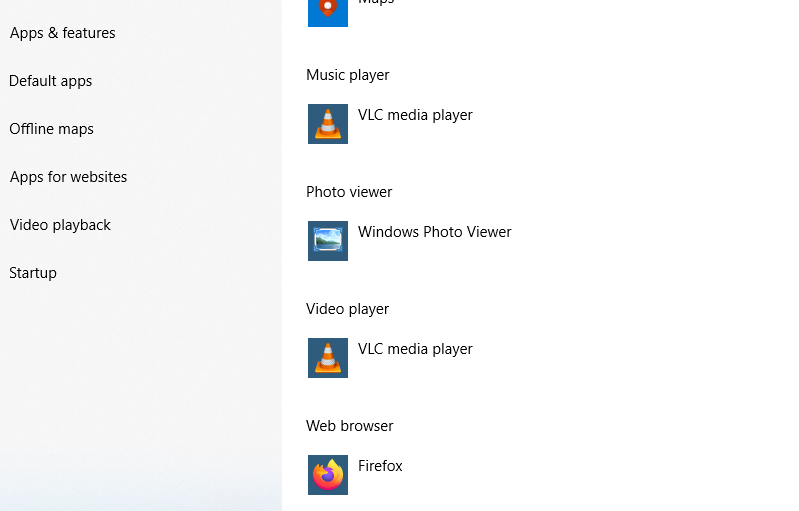This screenshot has height=511, width=799.
Task: Change video player via VLC media player label
Action: 415,349
